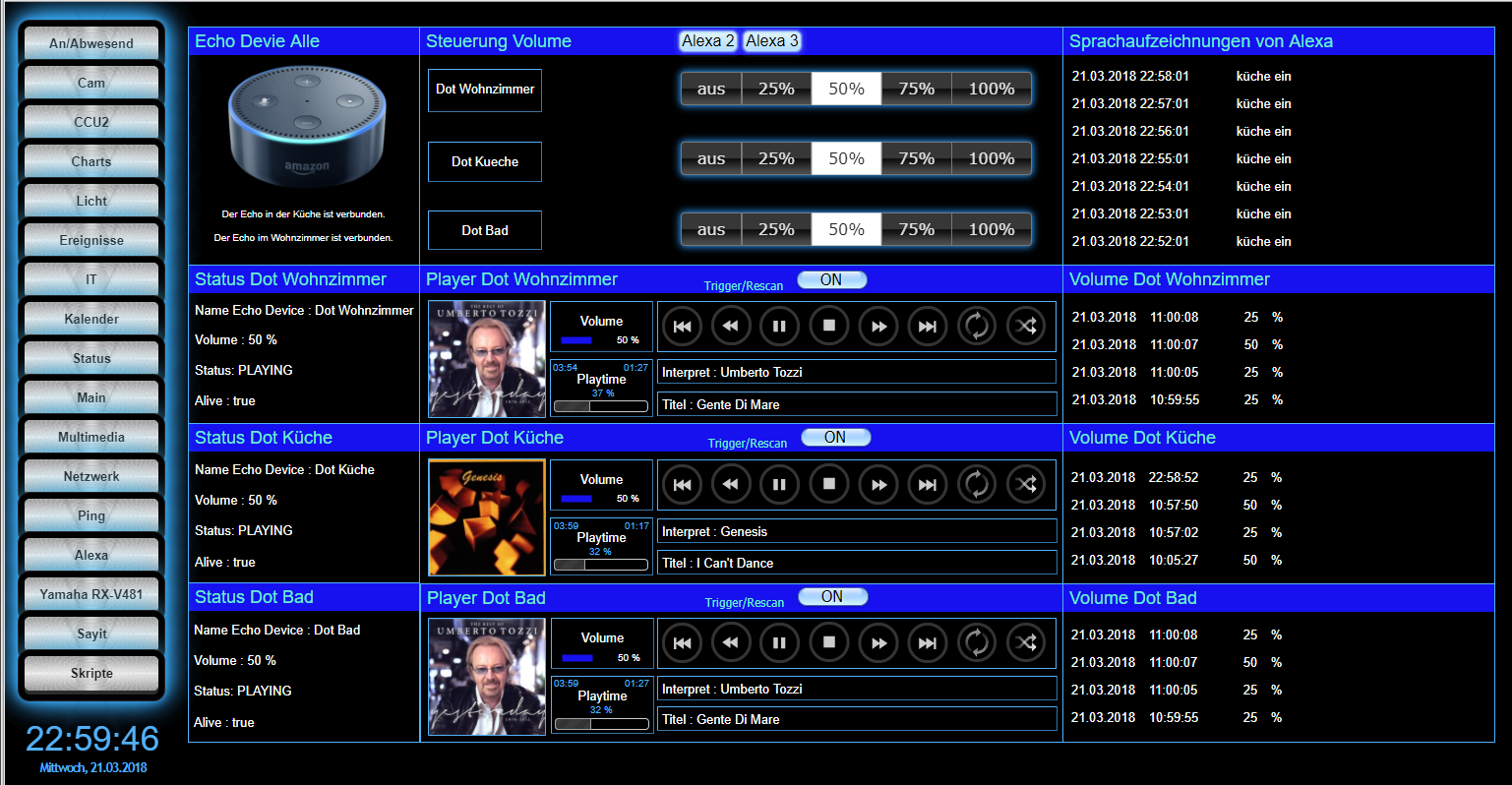Open the Cam view in sidebar
Image resolution: width=1512 pixels, height=785 pixels.
[91, 83]
